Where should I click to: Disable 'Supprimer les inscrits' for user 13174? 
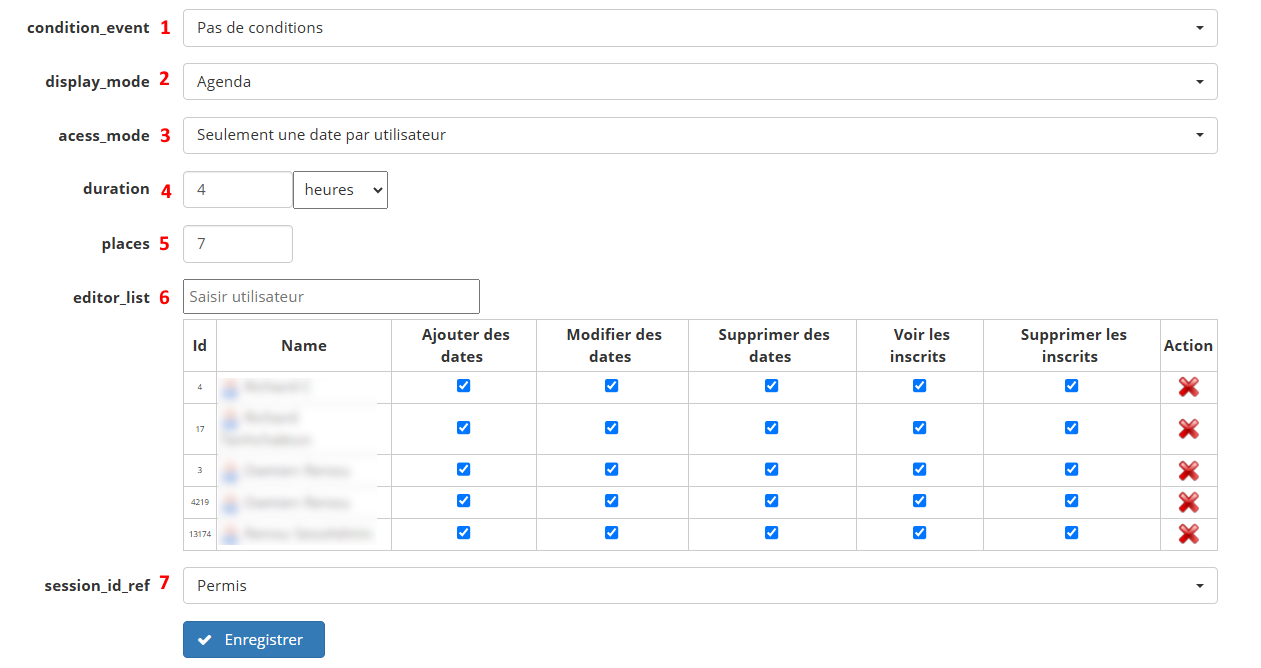pos(1071,533)
